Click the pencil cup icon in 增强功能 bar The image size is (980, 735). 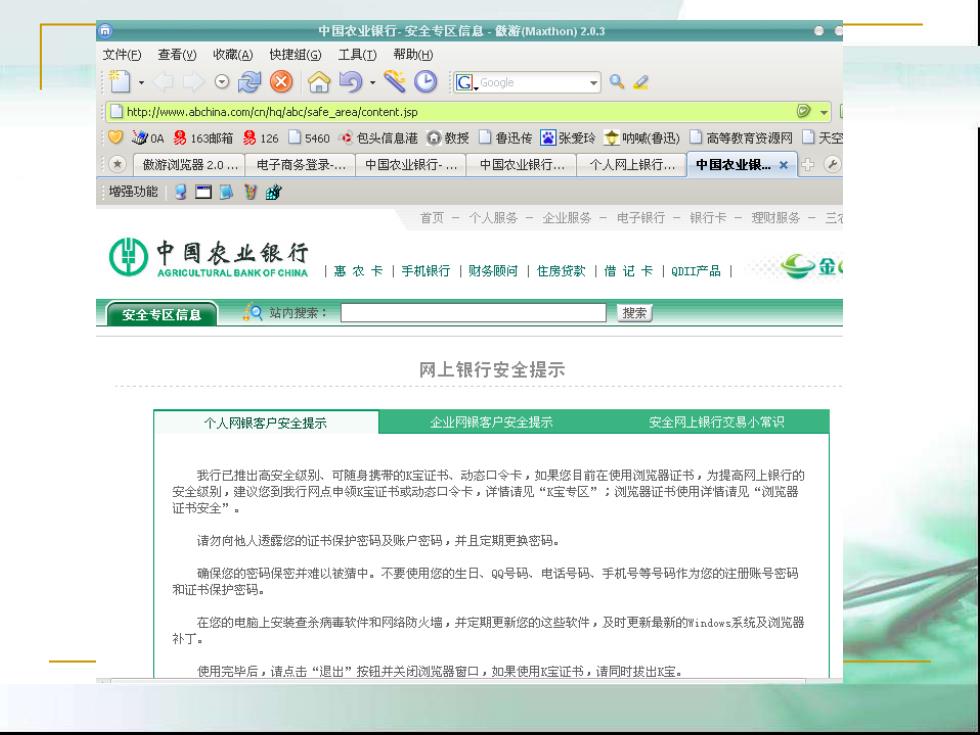click(250, 192)
